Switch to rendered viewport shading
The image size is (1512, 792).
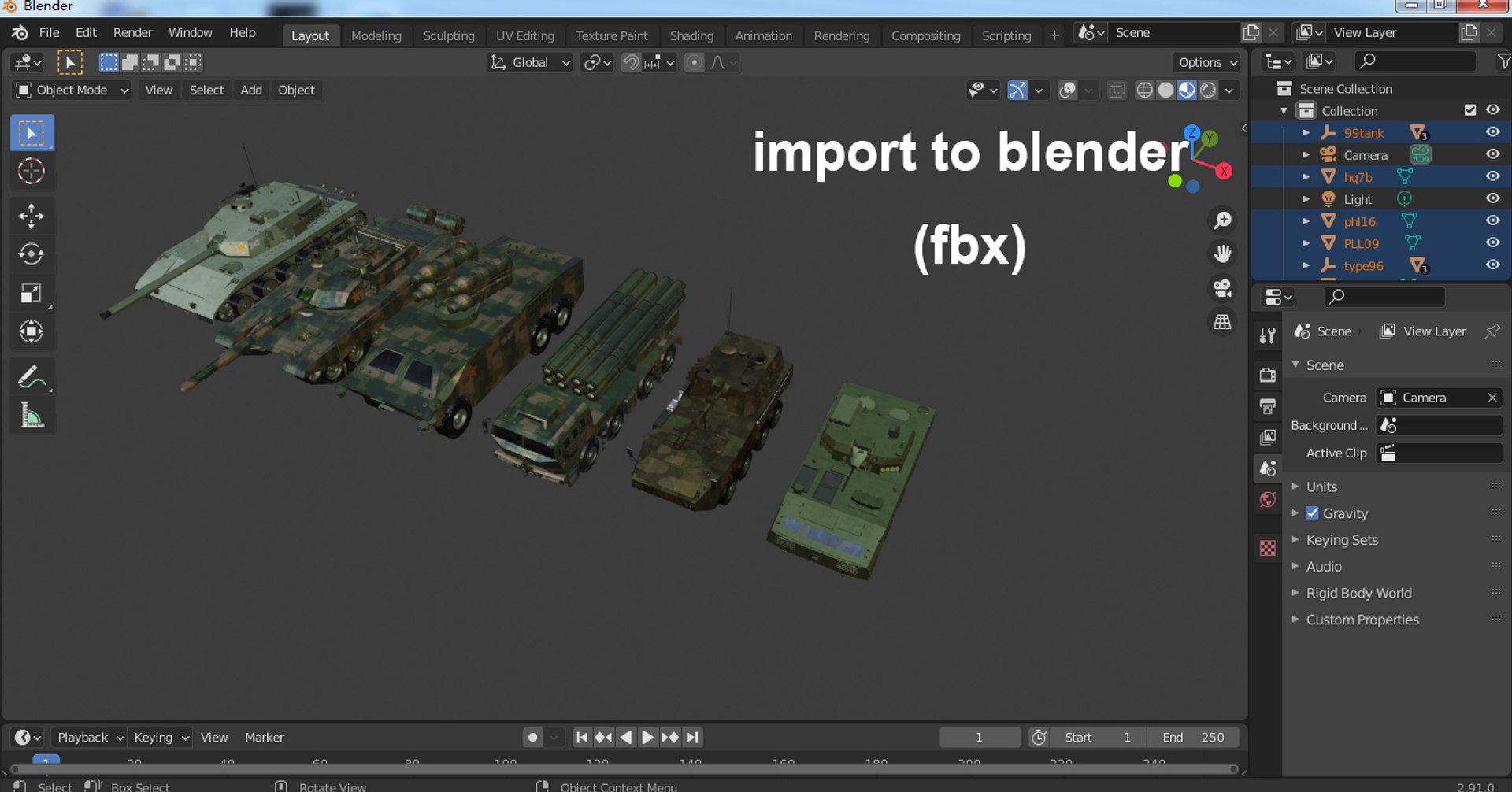click(1208, 91)
